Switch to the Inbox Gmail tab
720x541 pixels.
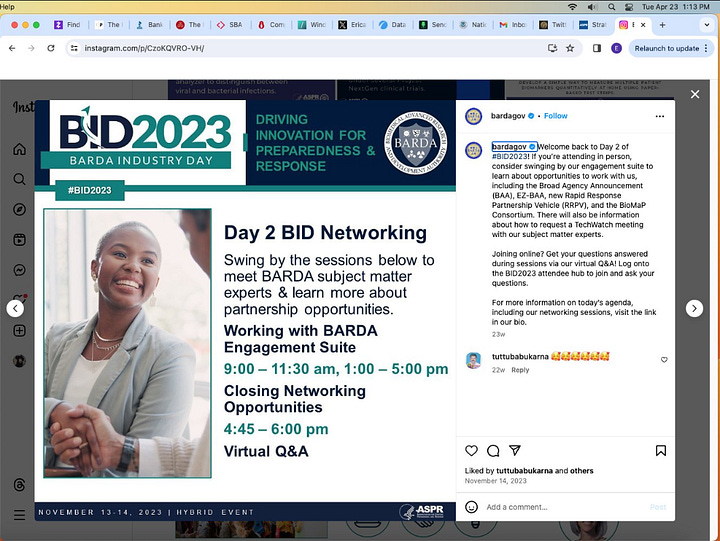[513, 25]
